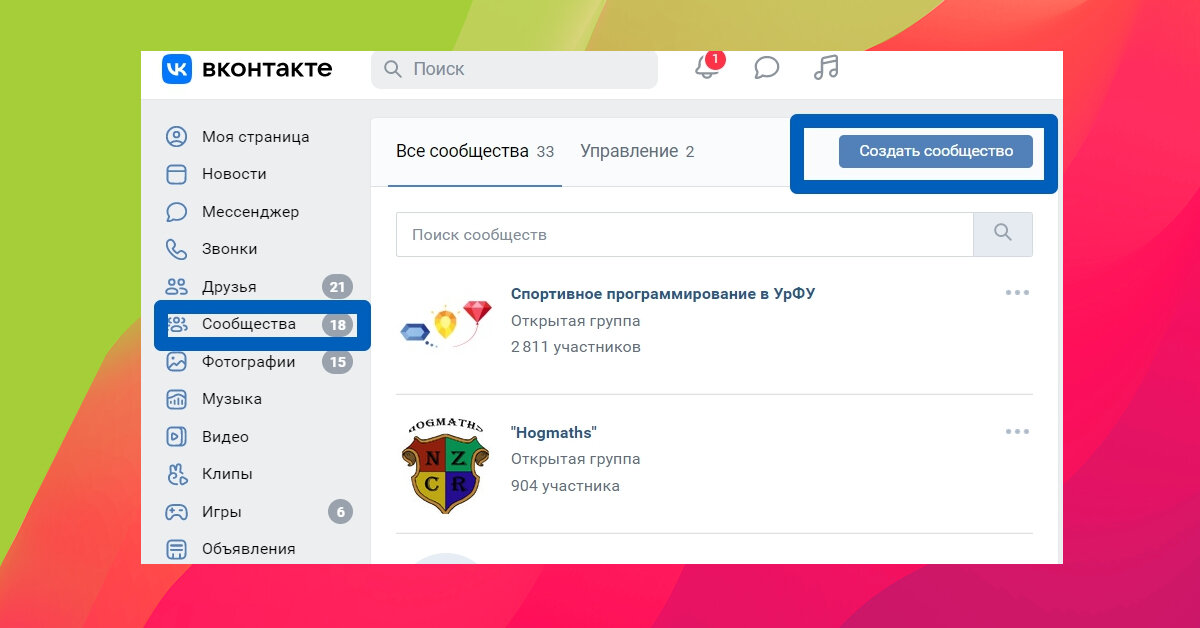
Task: Open Звонки menu item
Action: point(229,249)
